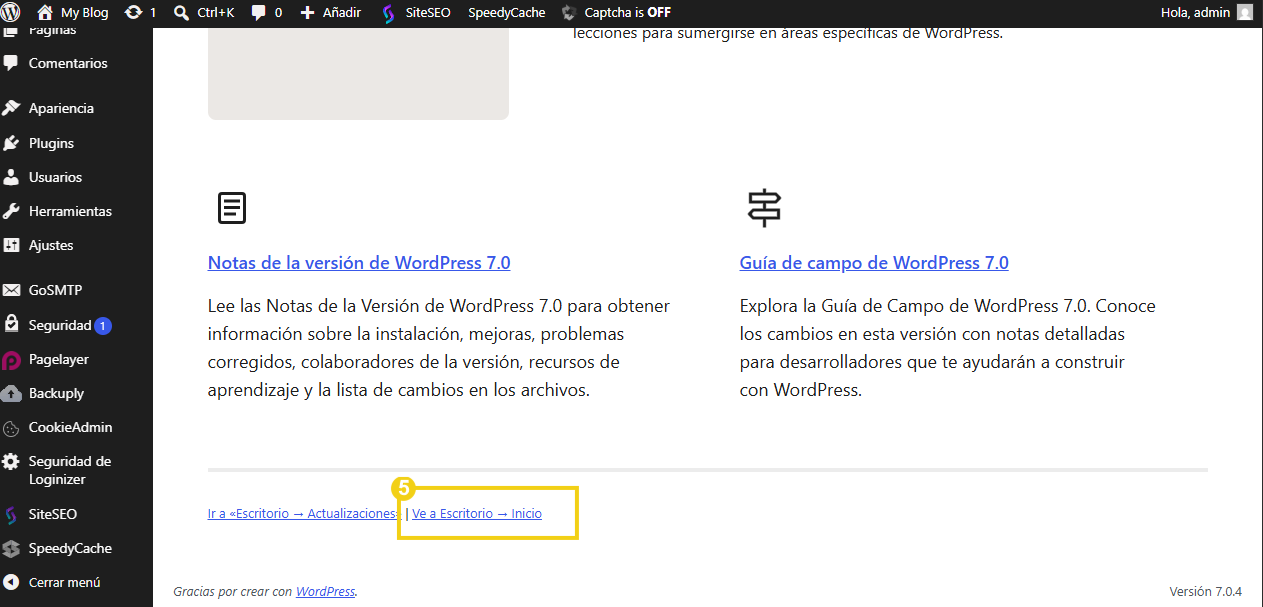The width and height of the screenshot is (1263, 607).
Task: Click the Herramientas wrench icon
Action: click(11, 211)
